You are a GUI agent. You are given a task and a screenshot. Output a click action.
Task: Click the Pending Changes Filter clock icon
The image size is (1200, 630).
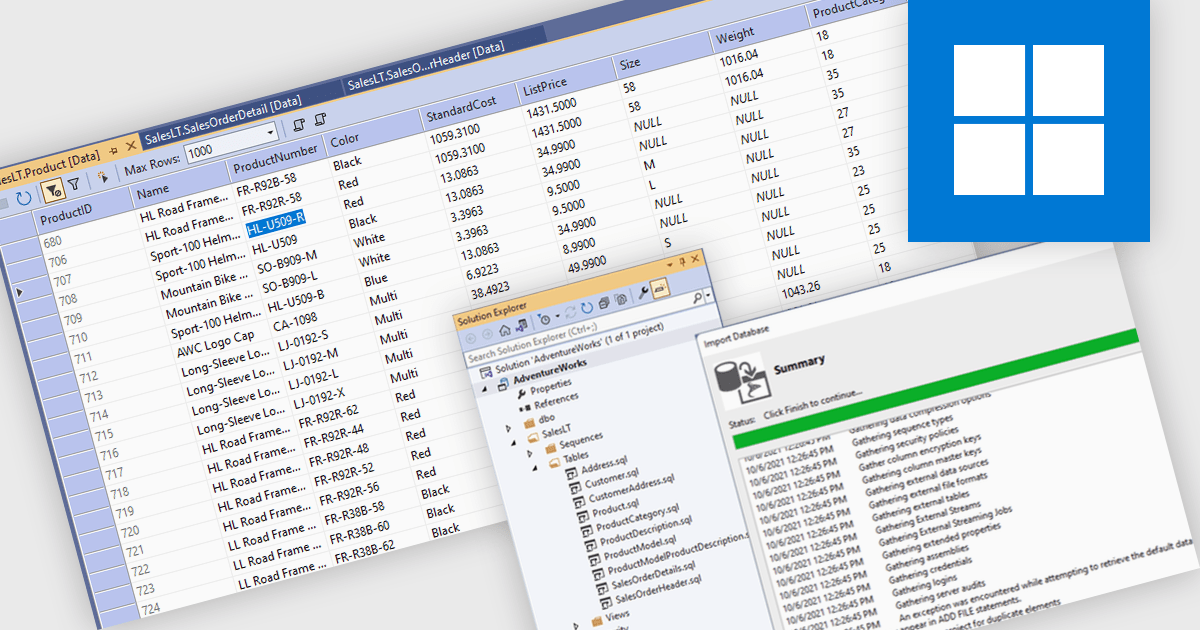pyautogui.click(x=545, y=319)
